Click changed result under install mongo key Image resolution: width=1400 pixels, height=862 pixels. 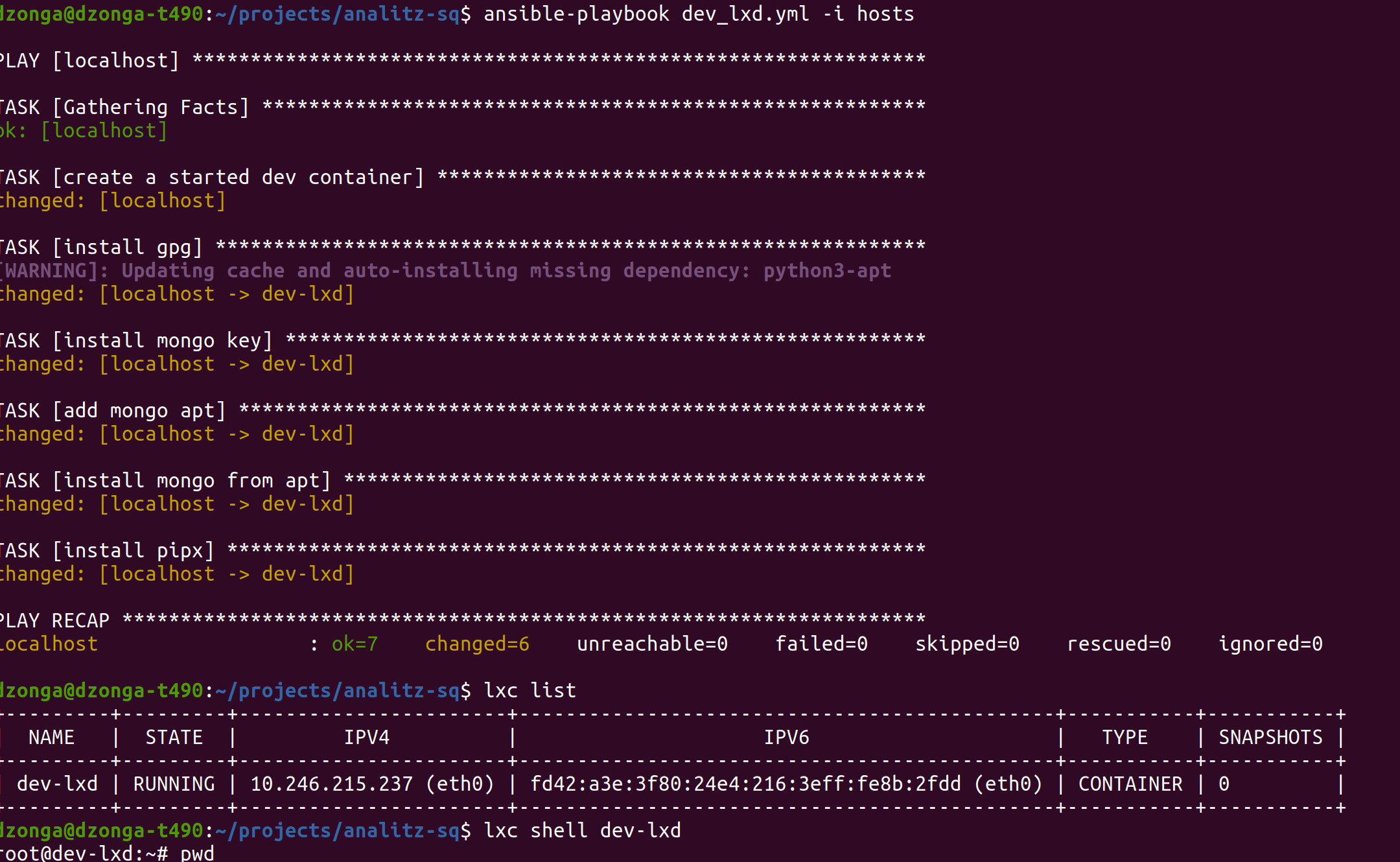tap(177, 364)
